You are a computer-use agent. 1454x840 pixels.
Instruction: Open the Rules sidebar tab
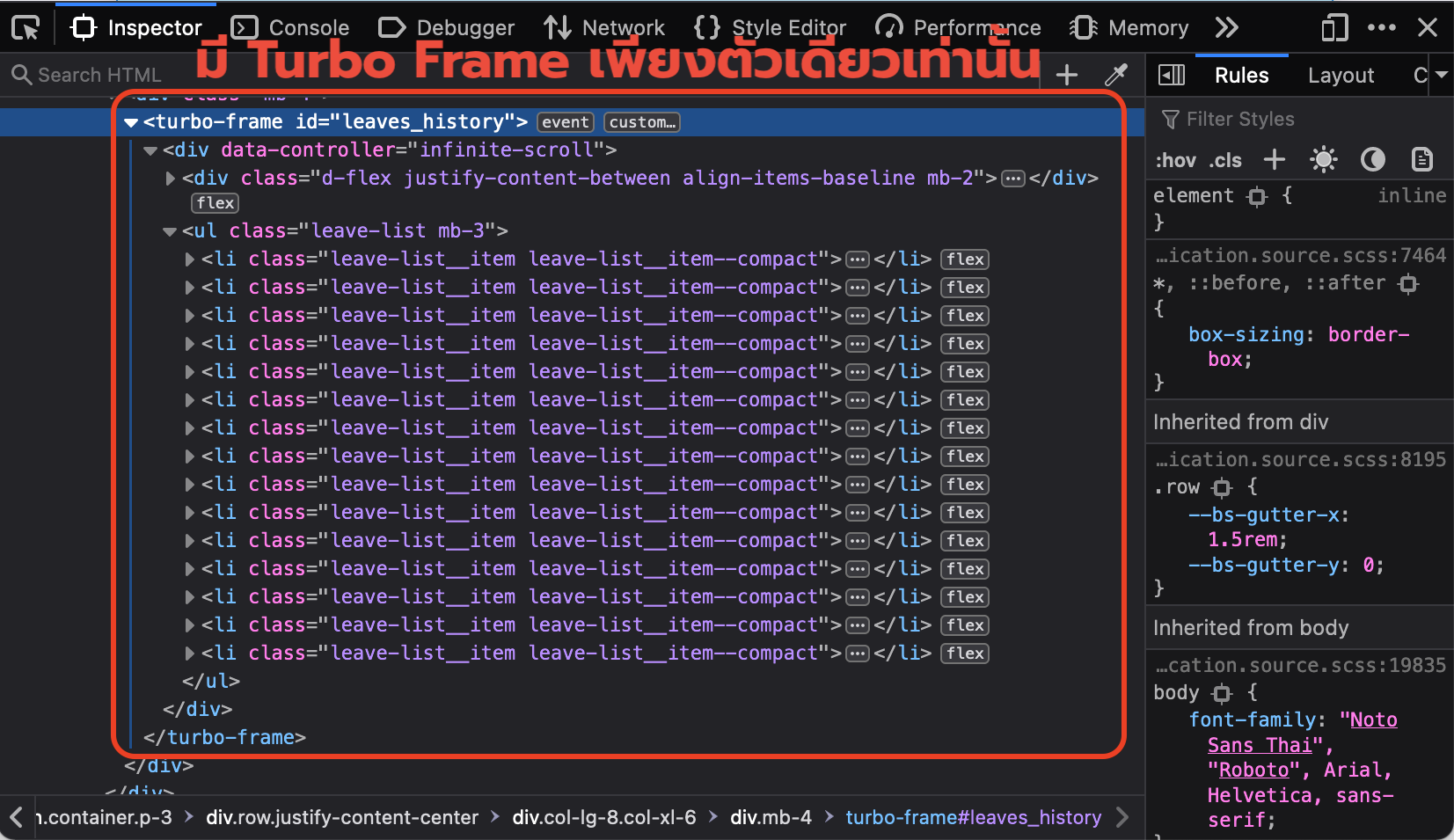point(1242,76)
